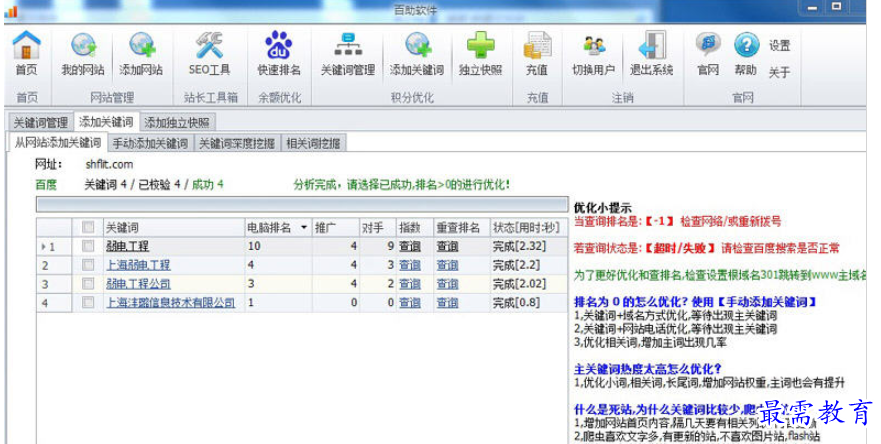Open the SEO工具 tools icon
The height and width of the screenshot is (444, 881).
tap(209, 47)
